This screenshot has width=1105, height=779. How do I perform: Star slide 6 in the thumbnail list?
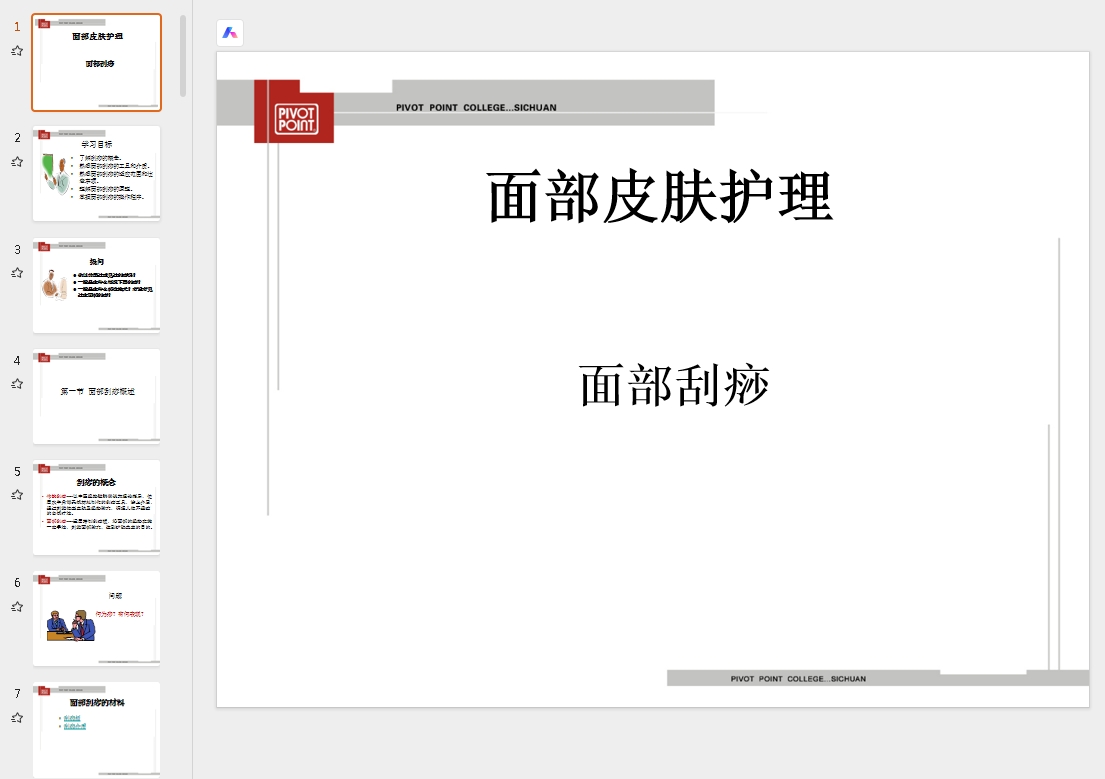pos(17,607)
